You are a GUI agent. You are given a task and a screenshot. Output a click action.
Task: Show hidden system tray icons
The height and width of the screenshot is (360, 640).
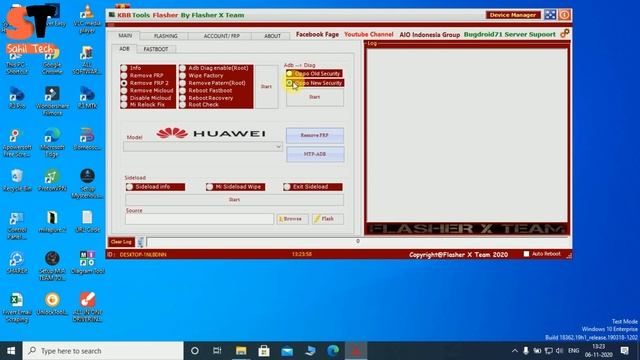[x=515, y=351]
